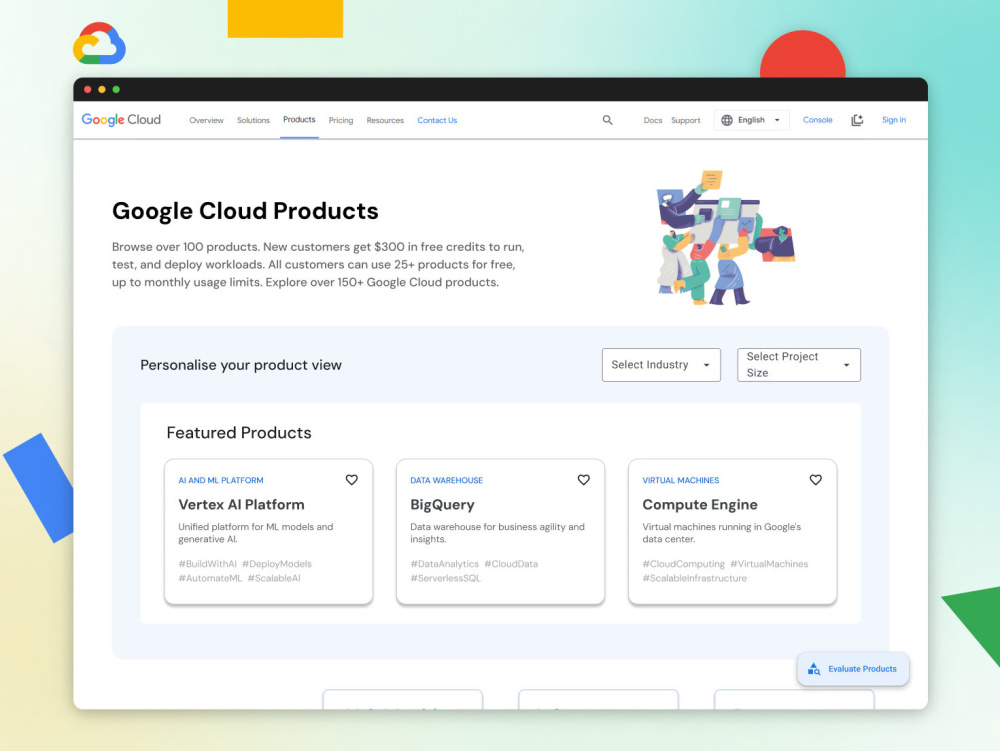Click the green maximize window dot

coord(116,89)
